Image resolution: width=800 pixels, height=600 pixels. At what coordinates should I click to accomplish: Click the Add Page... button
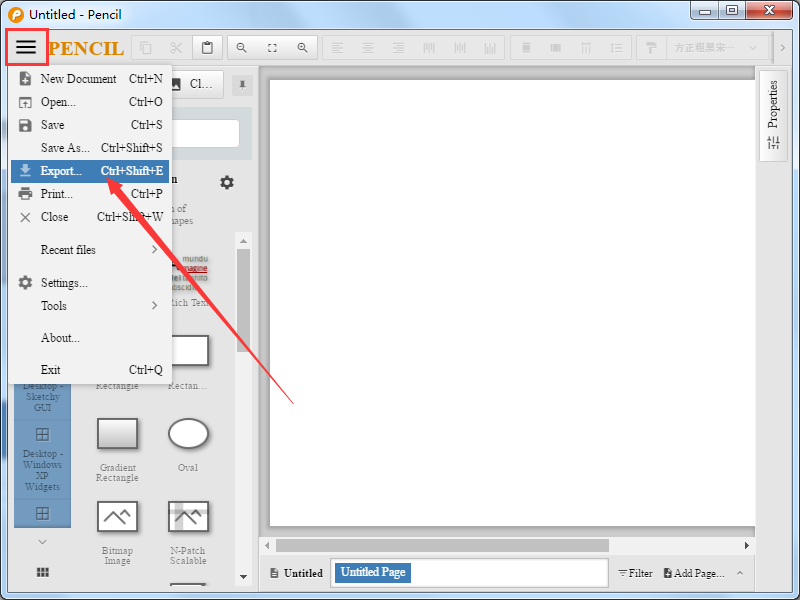693,573
